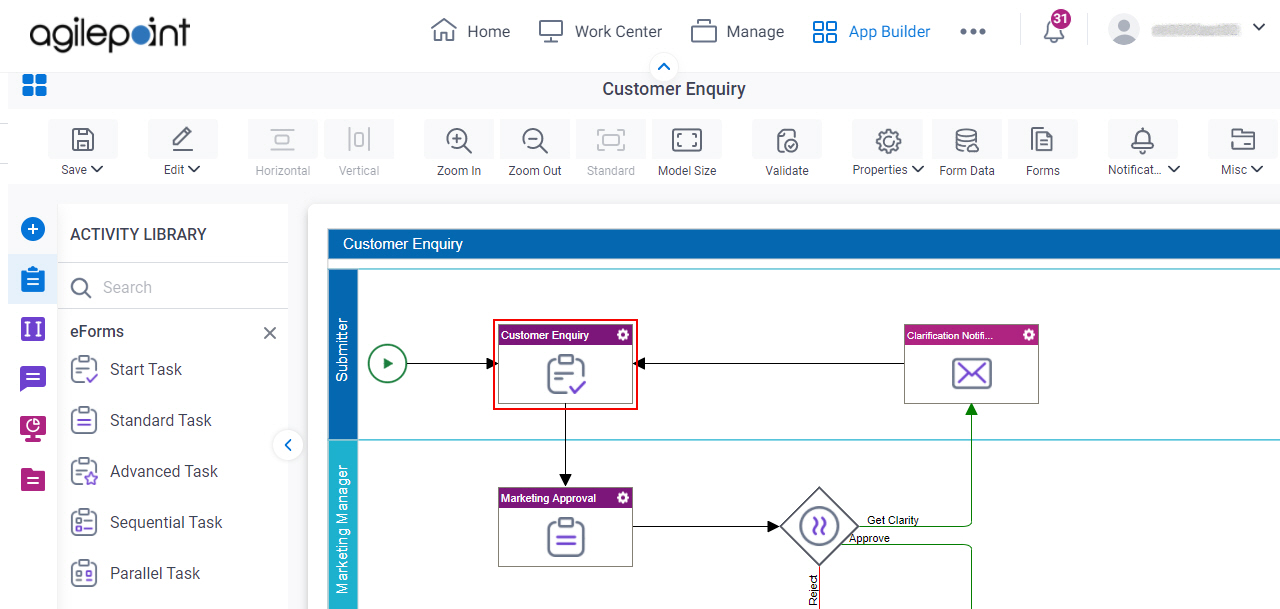Select the magenta folder sidebar tab
1280x609 pixels.
pyautogui.click(x=33, y=480)
